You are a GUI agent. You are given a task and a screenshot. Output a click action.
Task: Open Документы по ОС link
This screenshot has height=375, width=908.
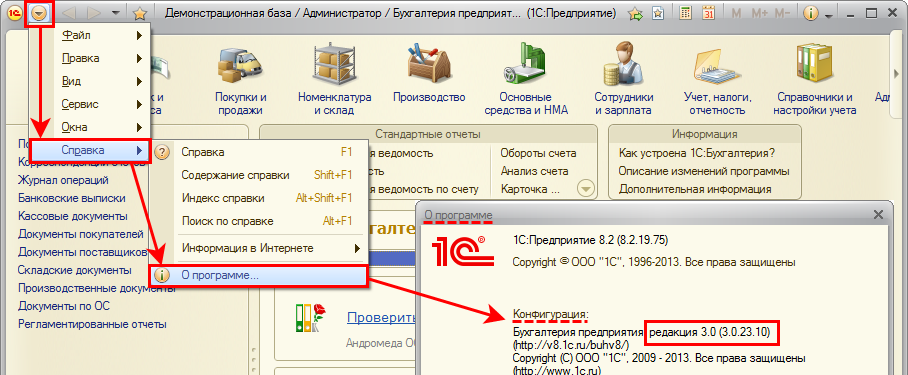point(64,306)
